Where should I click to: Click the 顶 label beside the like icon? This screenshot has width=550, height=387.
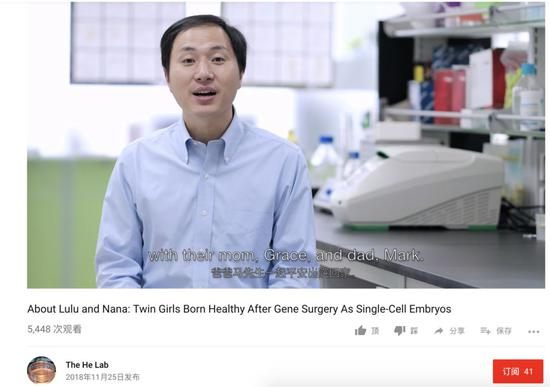[375, 331]
